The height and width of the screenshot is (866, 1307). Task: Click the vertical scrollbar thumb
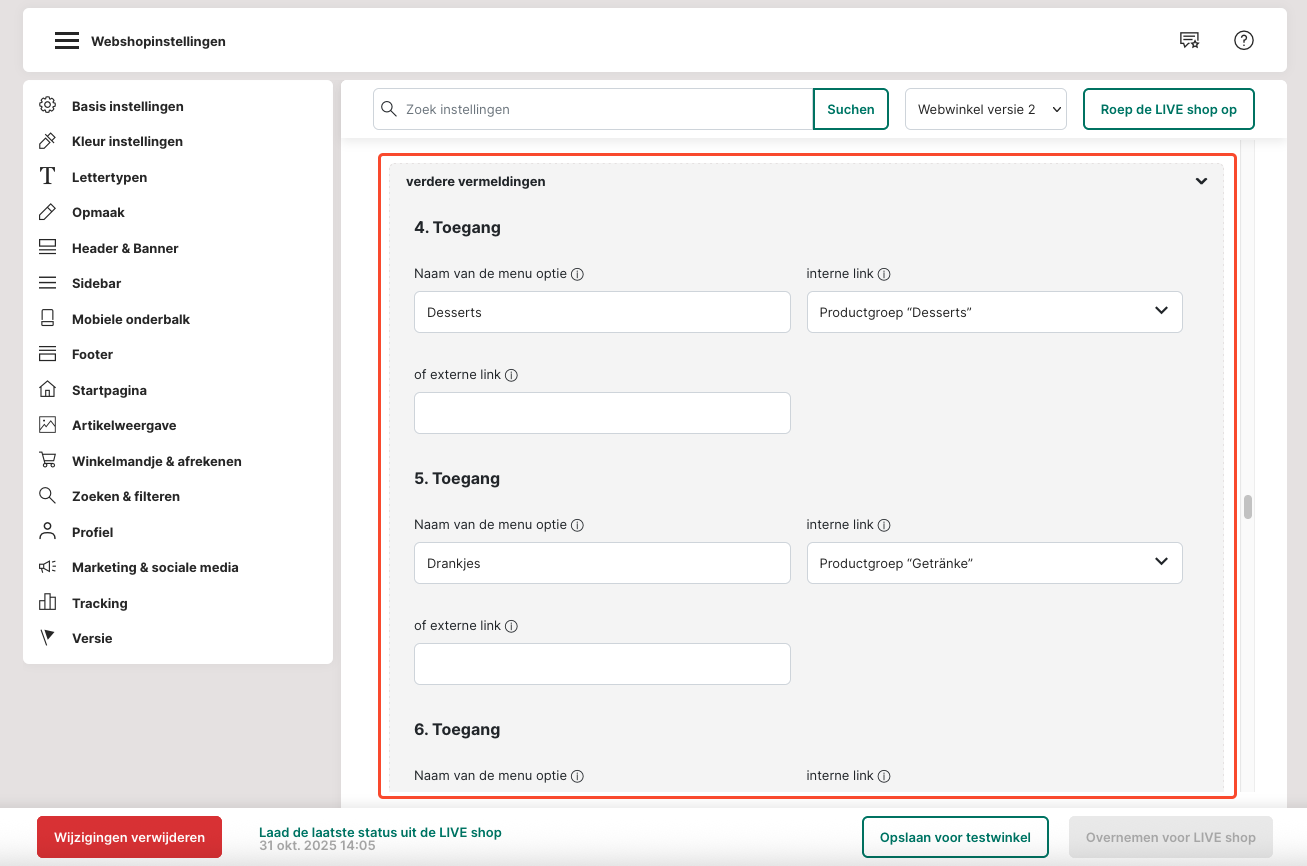point(1248,507)
